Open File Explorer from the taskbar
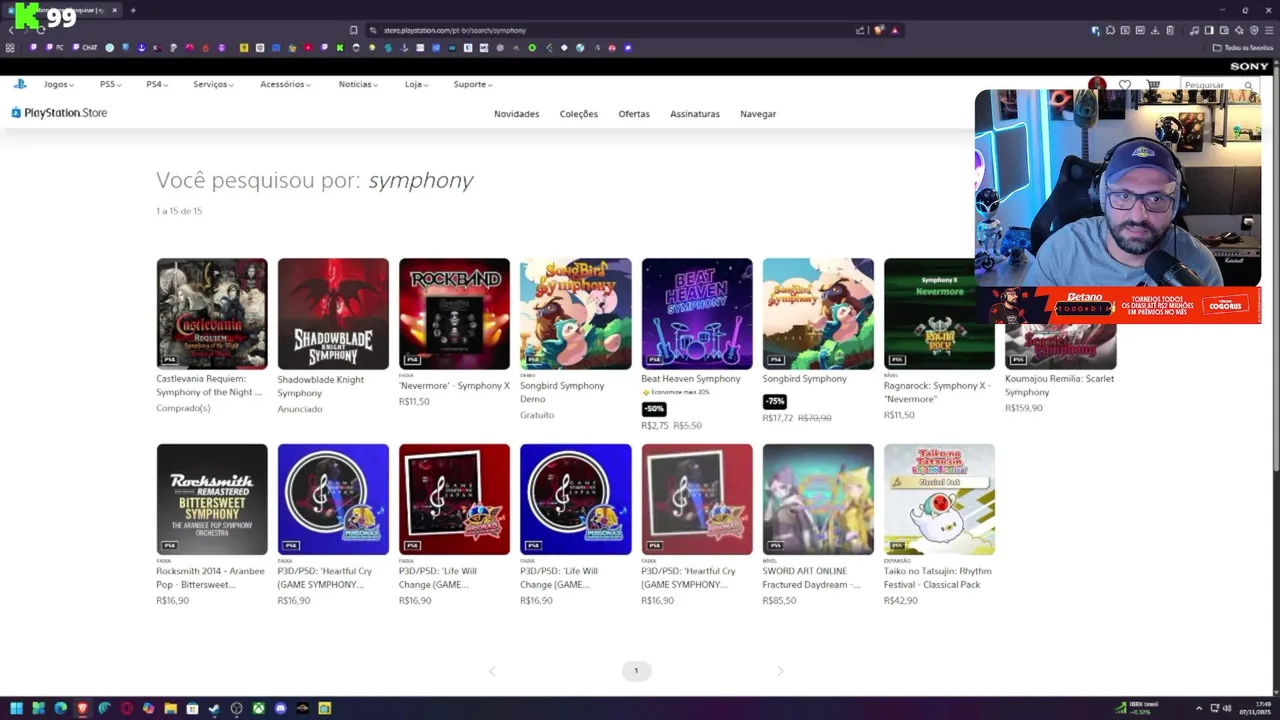Viewport: 1280px width, 720px height. 170,708
